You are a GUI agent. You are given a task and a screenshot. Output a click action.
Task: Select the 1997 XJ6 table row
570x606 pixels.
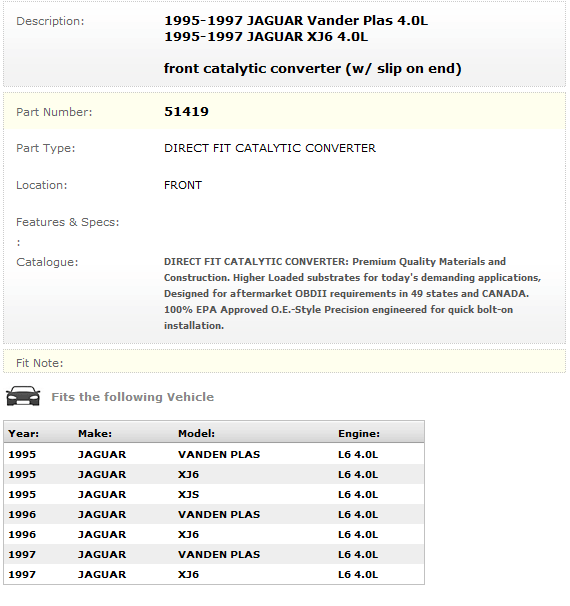click(x=214, y=575)
